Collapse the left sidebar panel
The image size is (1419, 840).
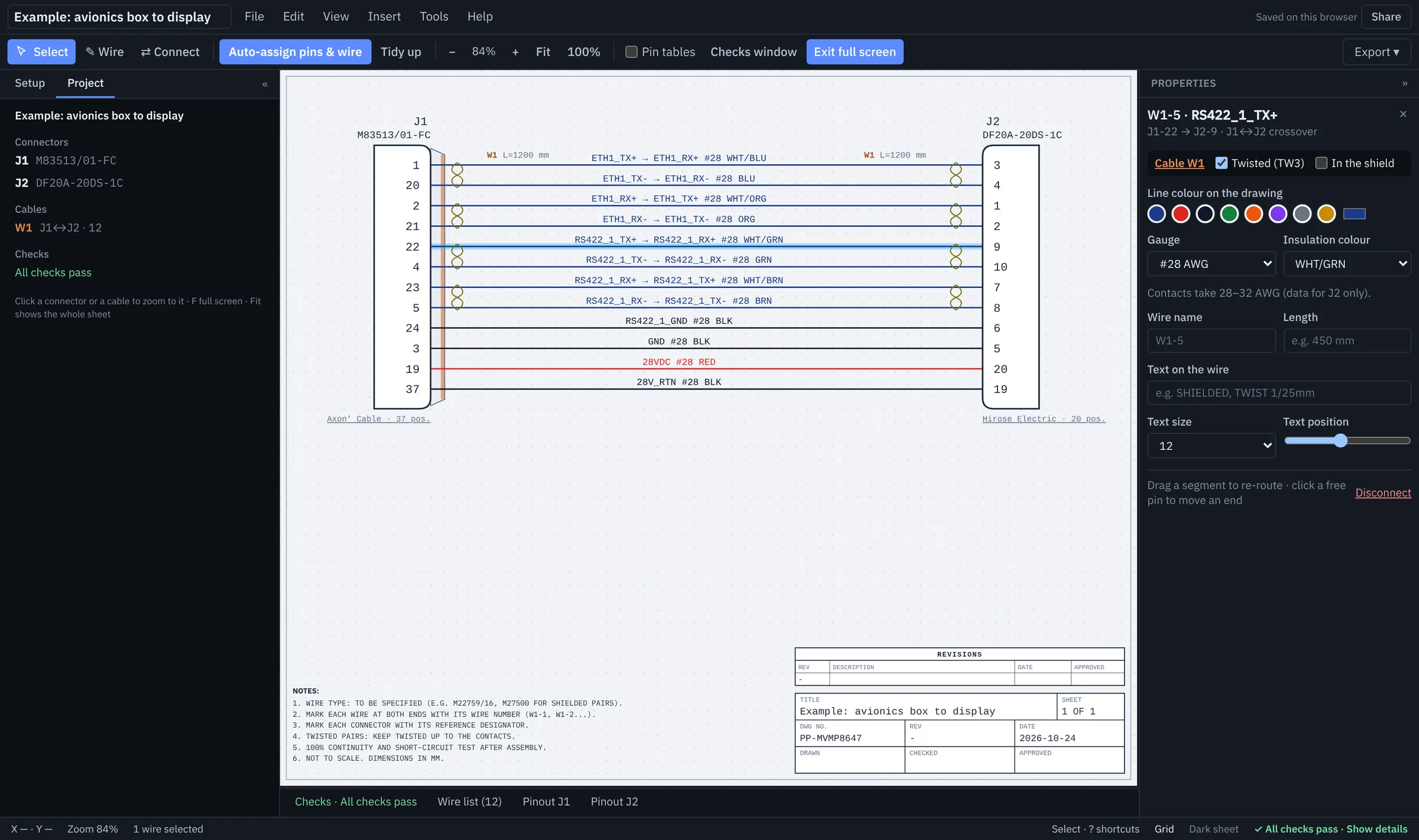point(265,84)
